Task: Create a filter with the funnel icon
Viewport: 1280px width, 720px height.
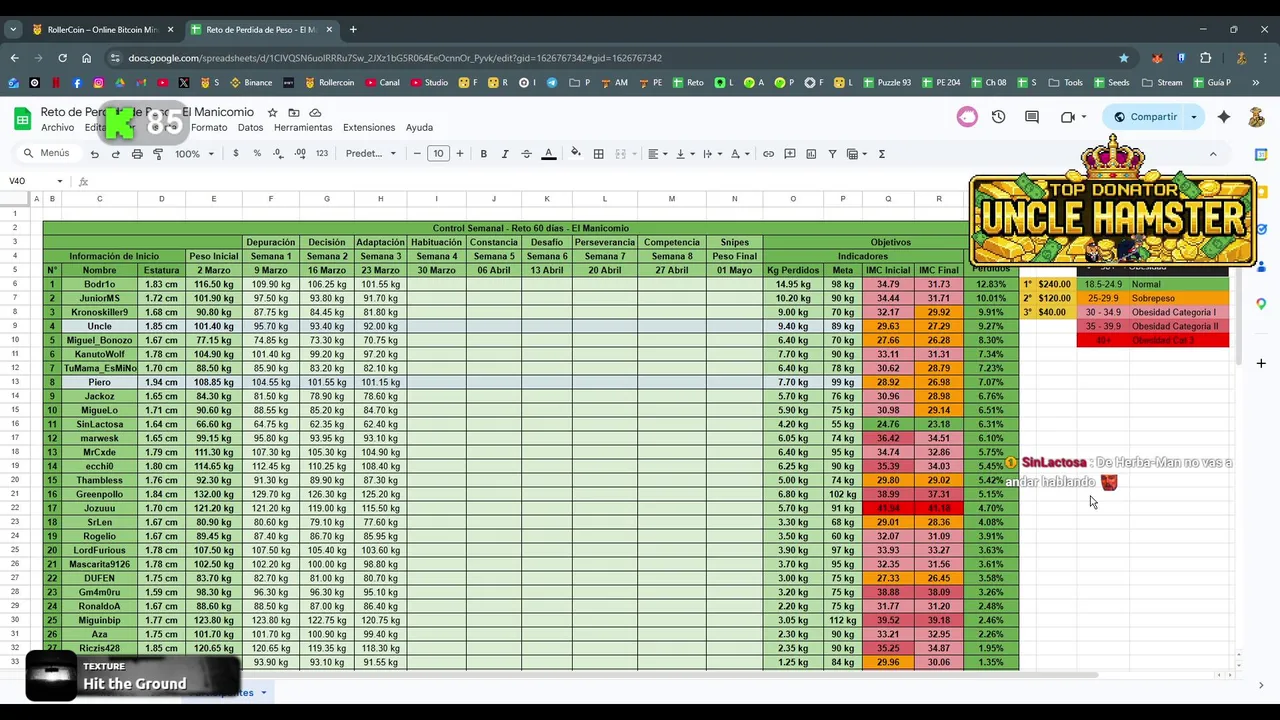Action: click(x=832, y=154)
